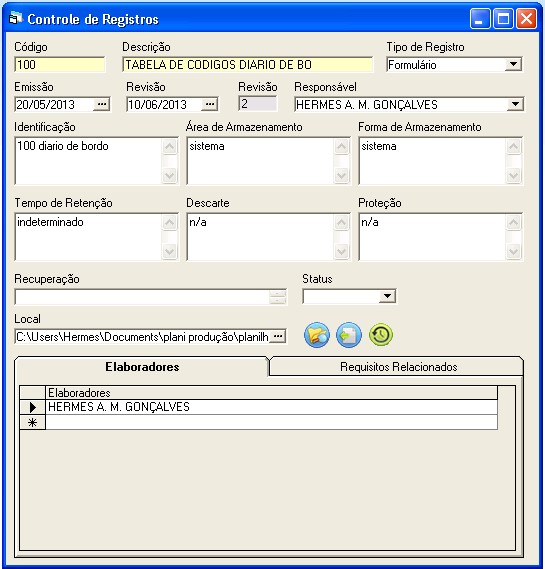Viewport: 545px width, 569px height.
Task: Click the Descarte text area
Action: point(260,237)
